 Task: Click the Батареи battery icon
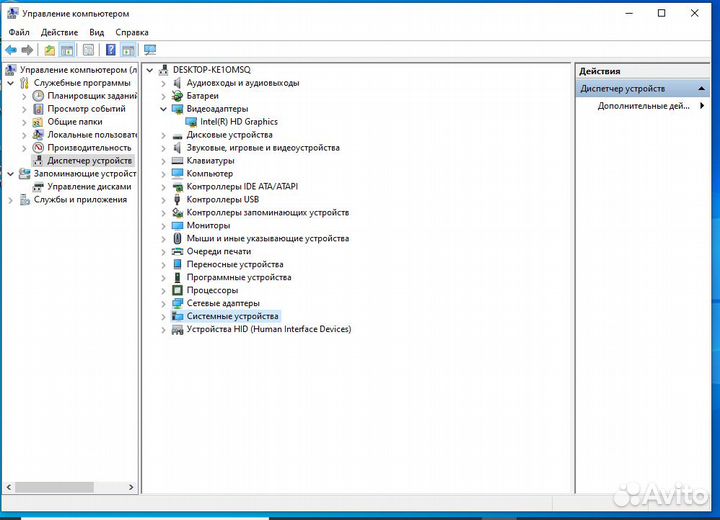click(x=177, y=96)
